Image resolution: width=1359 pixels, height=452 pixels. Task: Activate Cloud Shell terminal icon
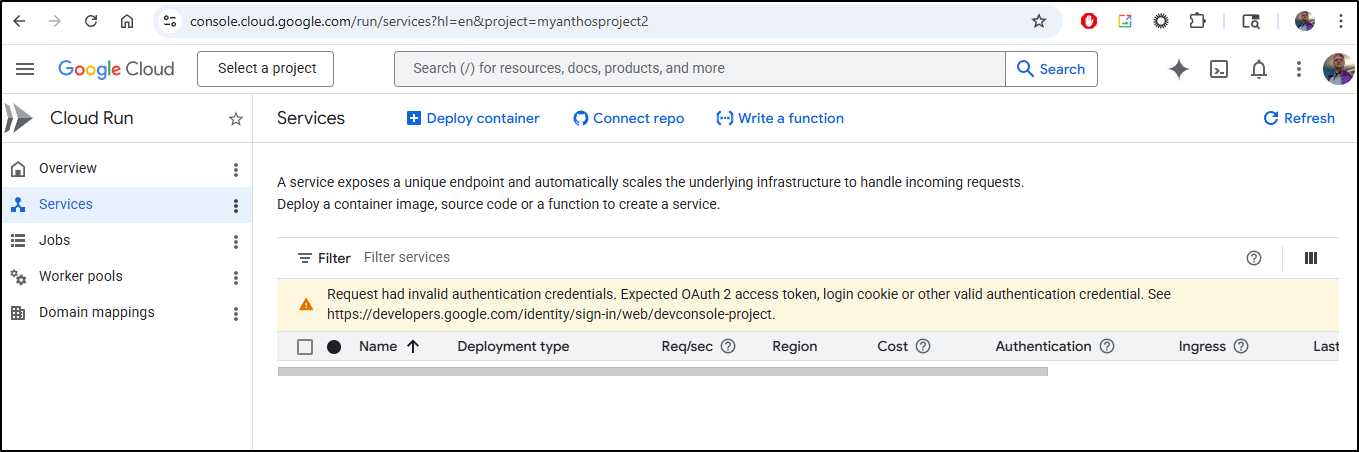pyautogui.click(x=1219, y=69)
